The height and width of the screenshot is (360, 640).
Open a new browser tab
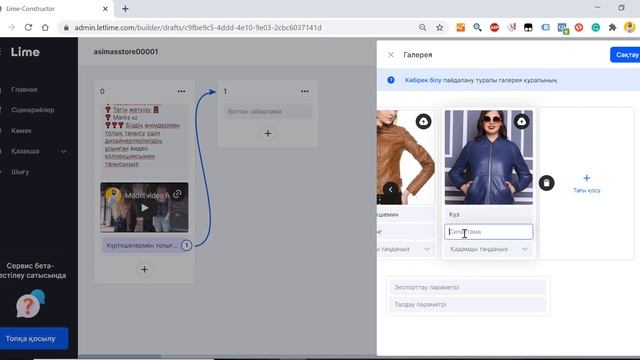125,9
